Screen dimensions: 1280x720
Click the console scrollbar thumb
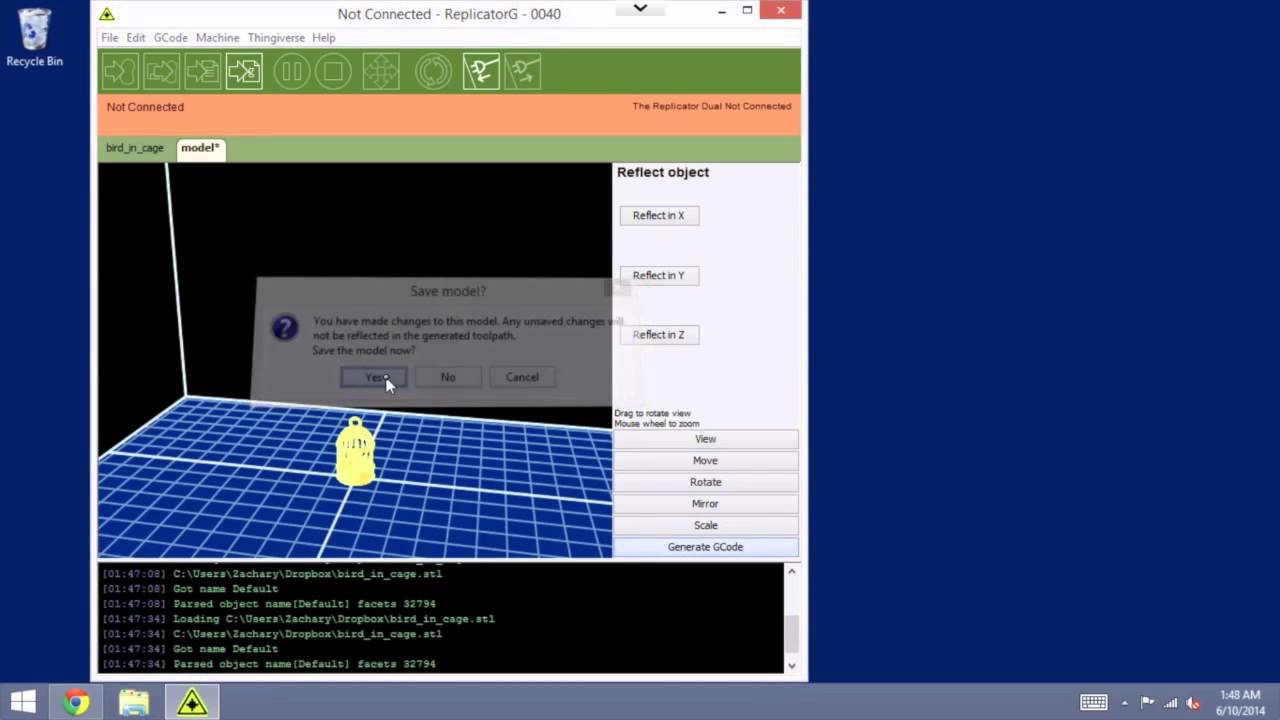[x=792, y=634]
